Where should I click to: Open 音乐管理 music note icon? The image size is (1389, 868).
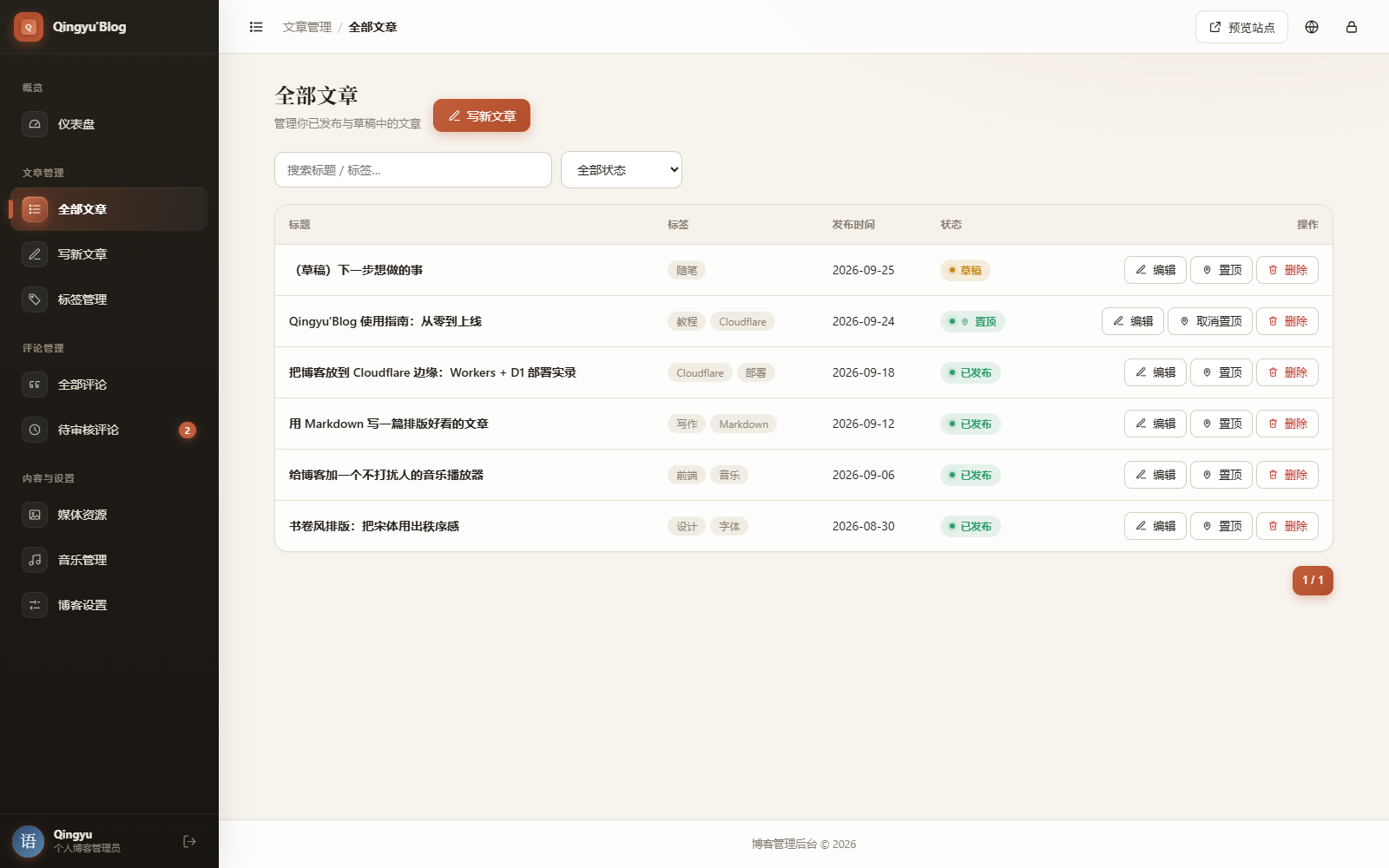(35, 560)
